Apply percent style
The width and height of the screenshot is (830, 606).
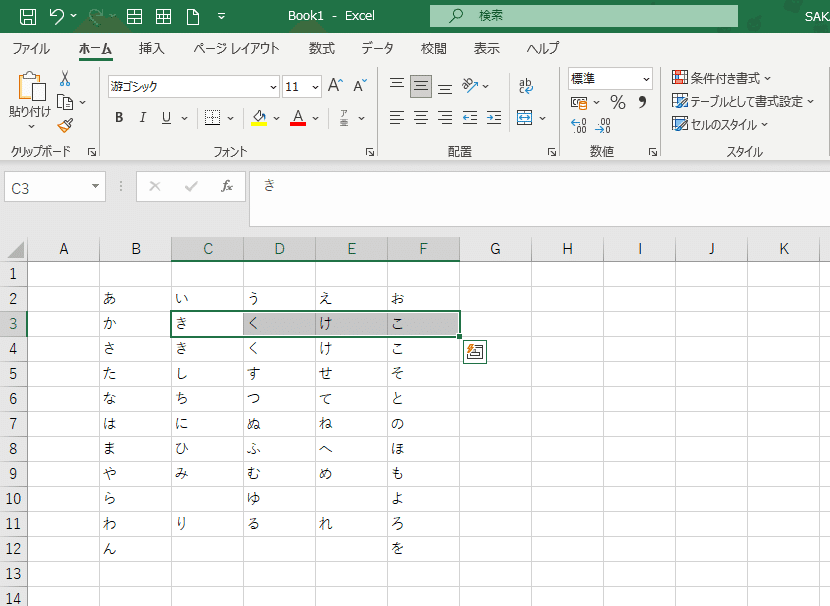click(618, 102)
